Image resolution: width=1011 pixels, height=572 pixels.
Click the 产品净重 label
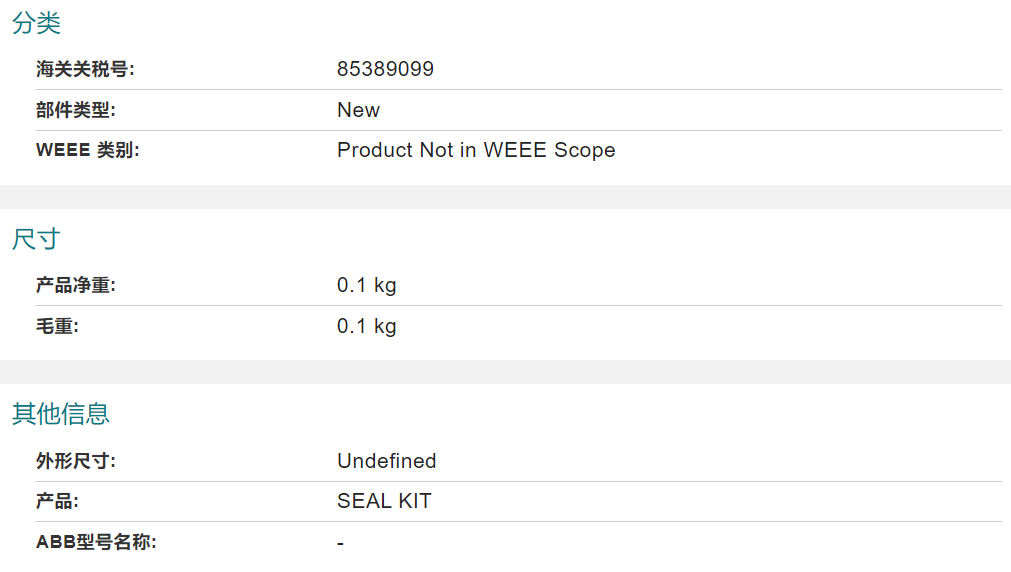tap(75, 285)
